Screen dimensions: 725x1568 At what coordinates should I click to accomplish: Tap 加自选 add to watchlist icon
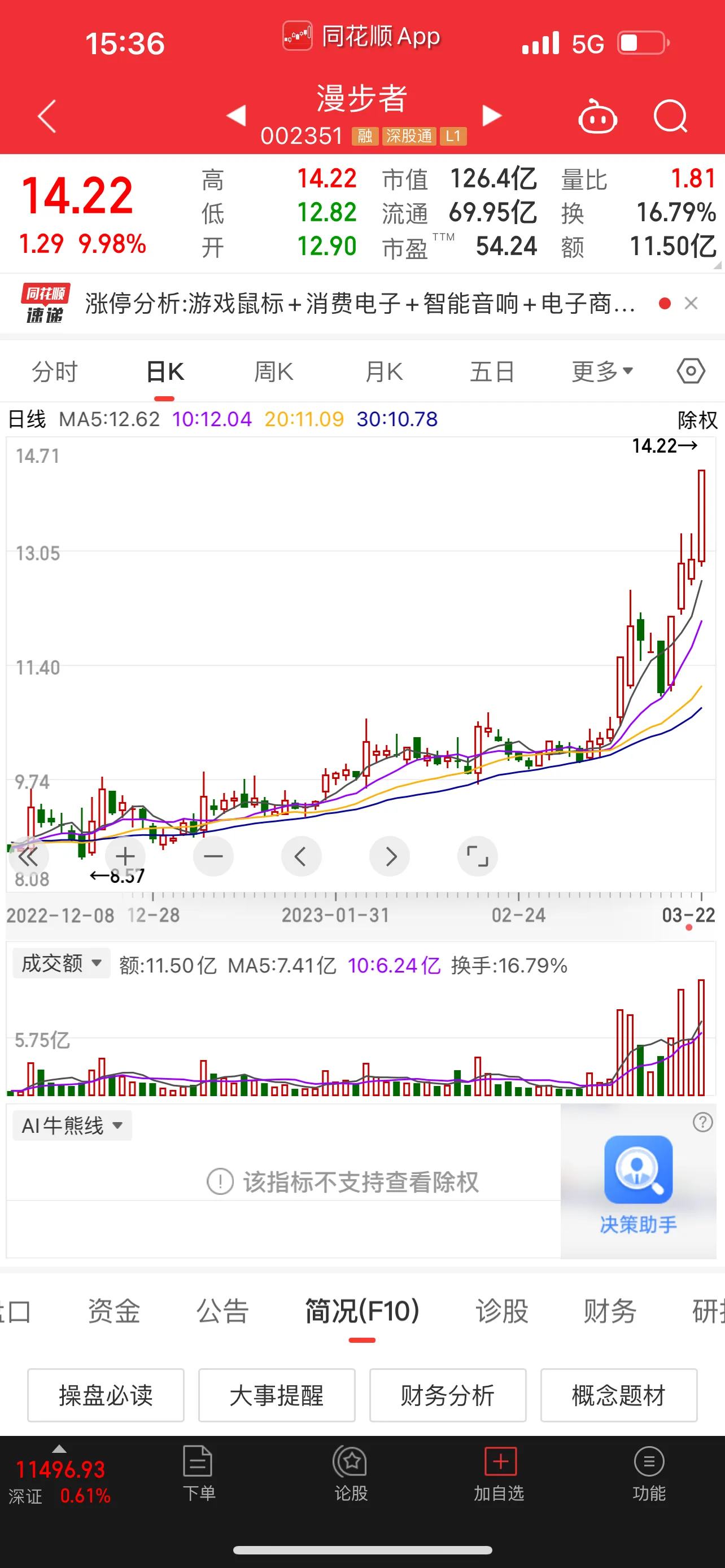pyautogui.click(x=499, y=1474)
